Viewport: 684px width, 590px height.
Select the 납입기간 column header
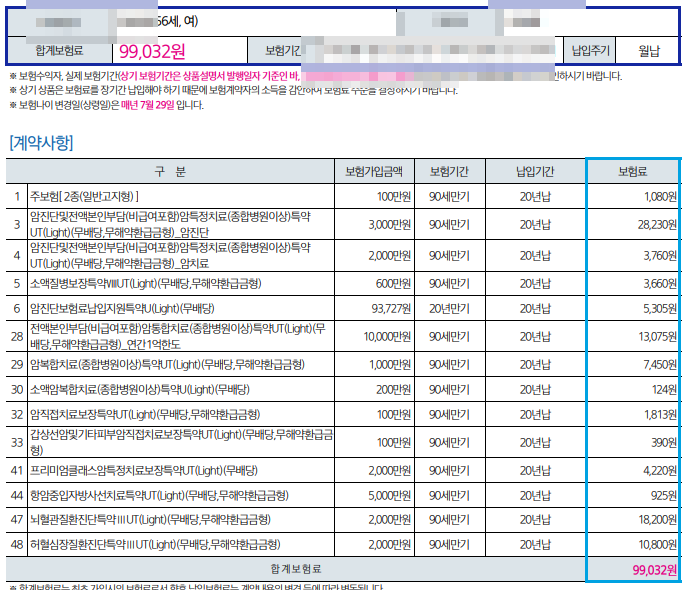pyautogui.click(x=535, y=171)
